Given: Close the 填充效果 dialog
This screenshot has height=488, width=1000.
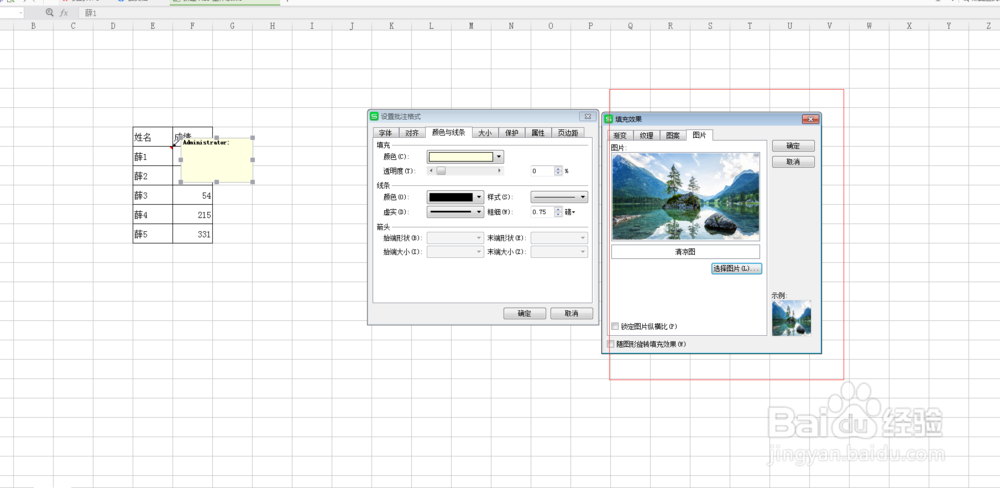Looking at the screenshot, I should (811, 119).
